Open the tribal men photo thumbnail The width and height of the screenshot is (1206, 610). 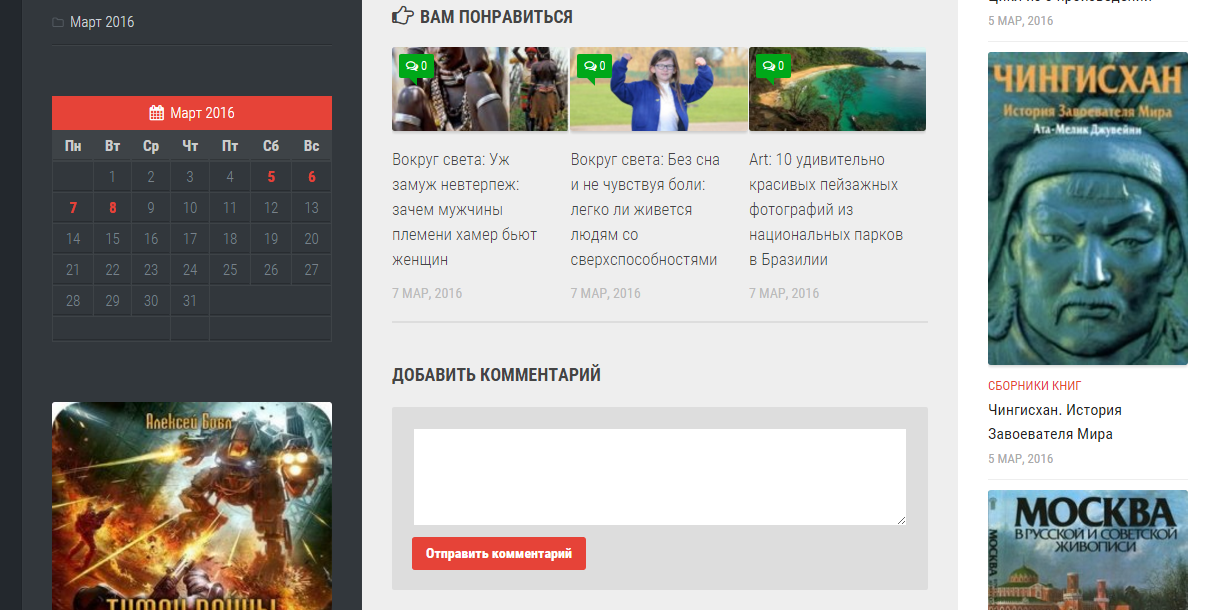[x=480, y=89]
